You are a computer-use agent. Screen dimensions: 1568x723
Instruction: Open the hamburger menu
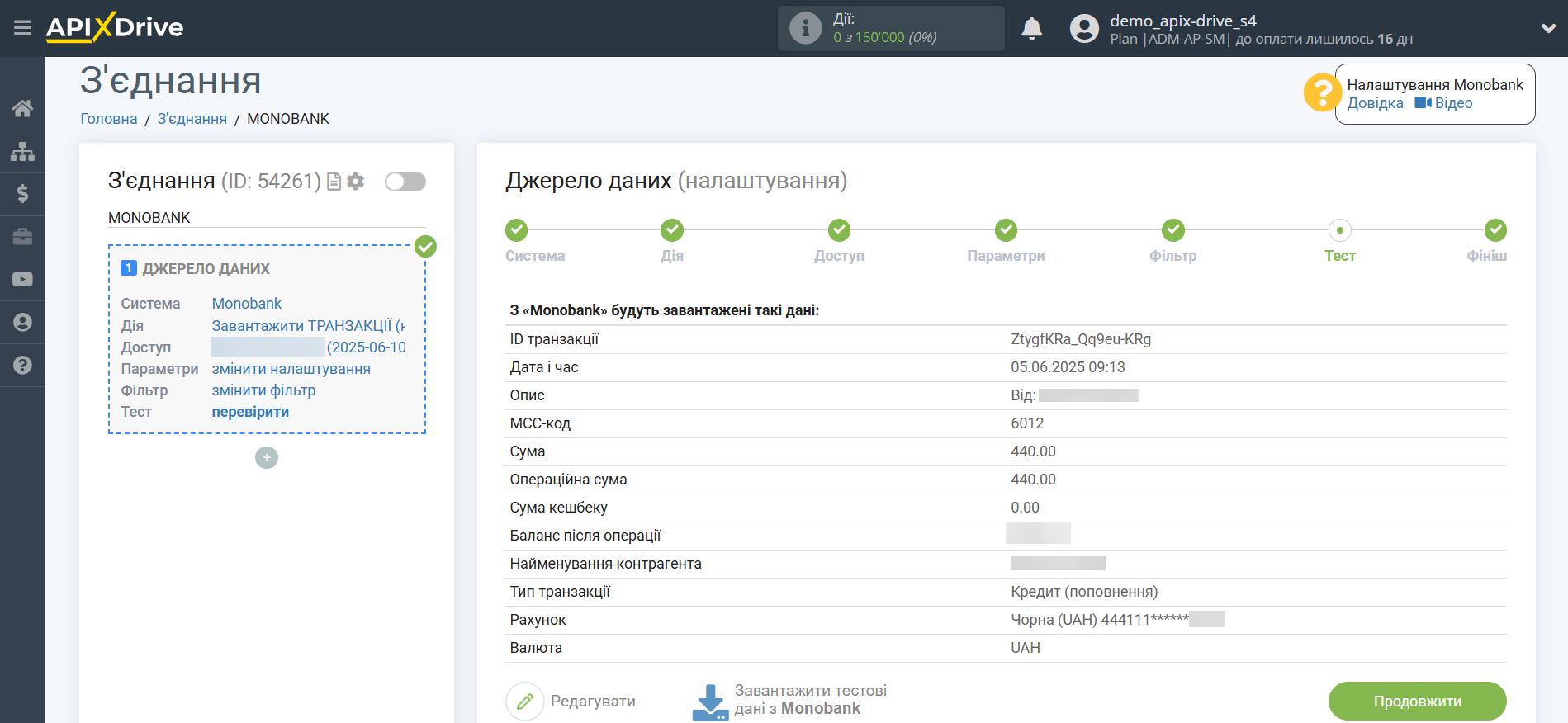[22, 28]
